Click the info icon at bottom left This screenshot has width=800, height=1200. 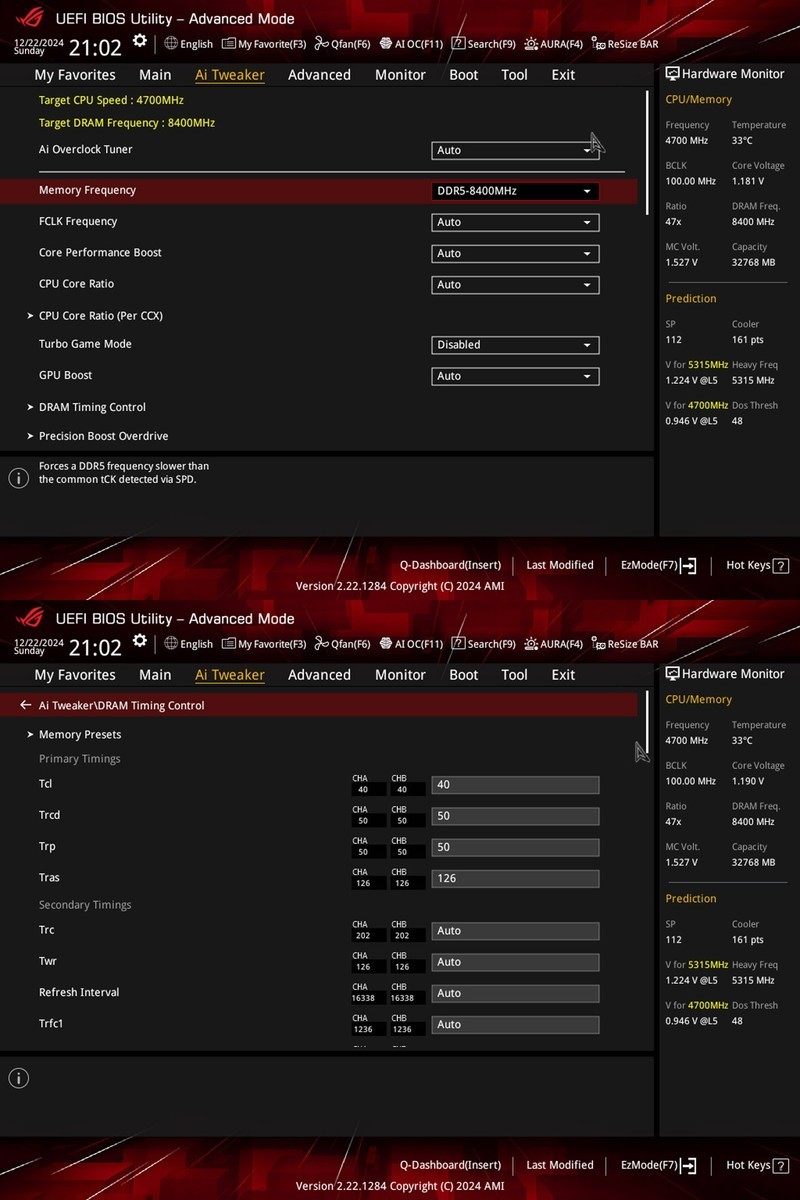click(x=17, y=1078)
